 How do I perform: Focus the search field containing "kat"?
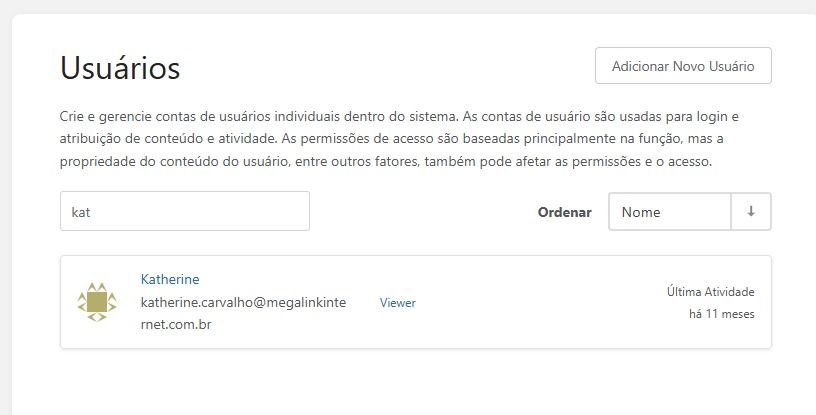[x=185, y=211]
